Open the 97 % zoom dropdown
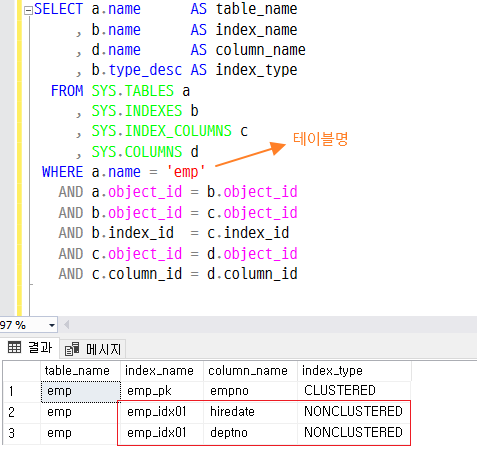This screenshot has width=477, height=452. (52, 325)
